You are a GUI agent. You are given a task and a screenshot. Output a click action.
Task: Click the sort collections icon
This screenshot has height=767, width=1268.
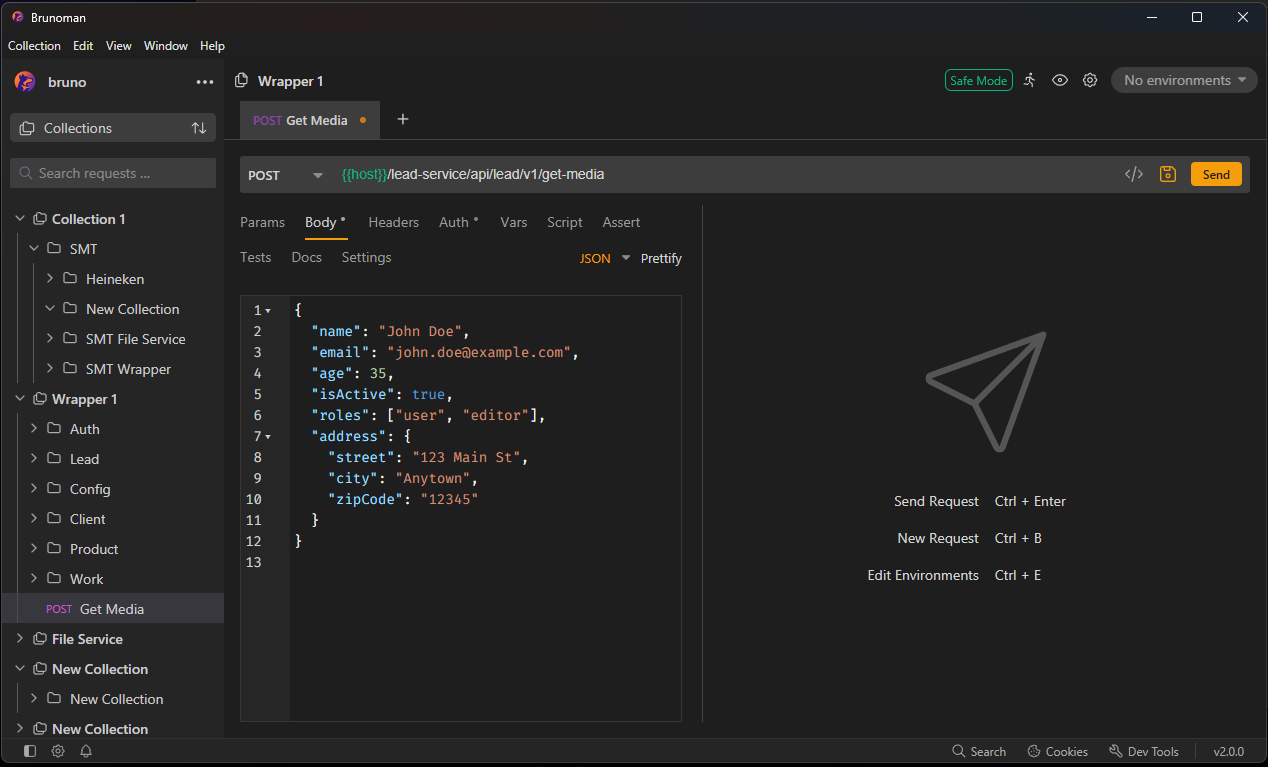199,128
